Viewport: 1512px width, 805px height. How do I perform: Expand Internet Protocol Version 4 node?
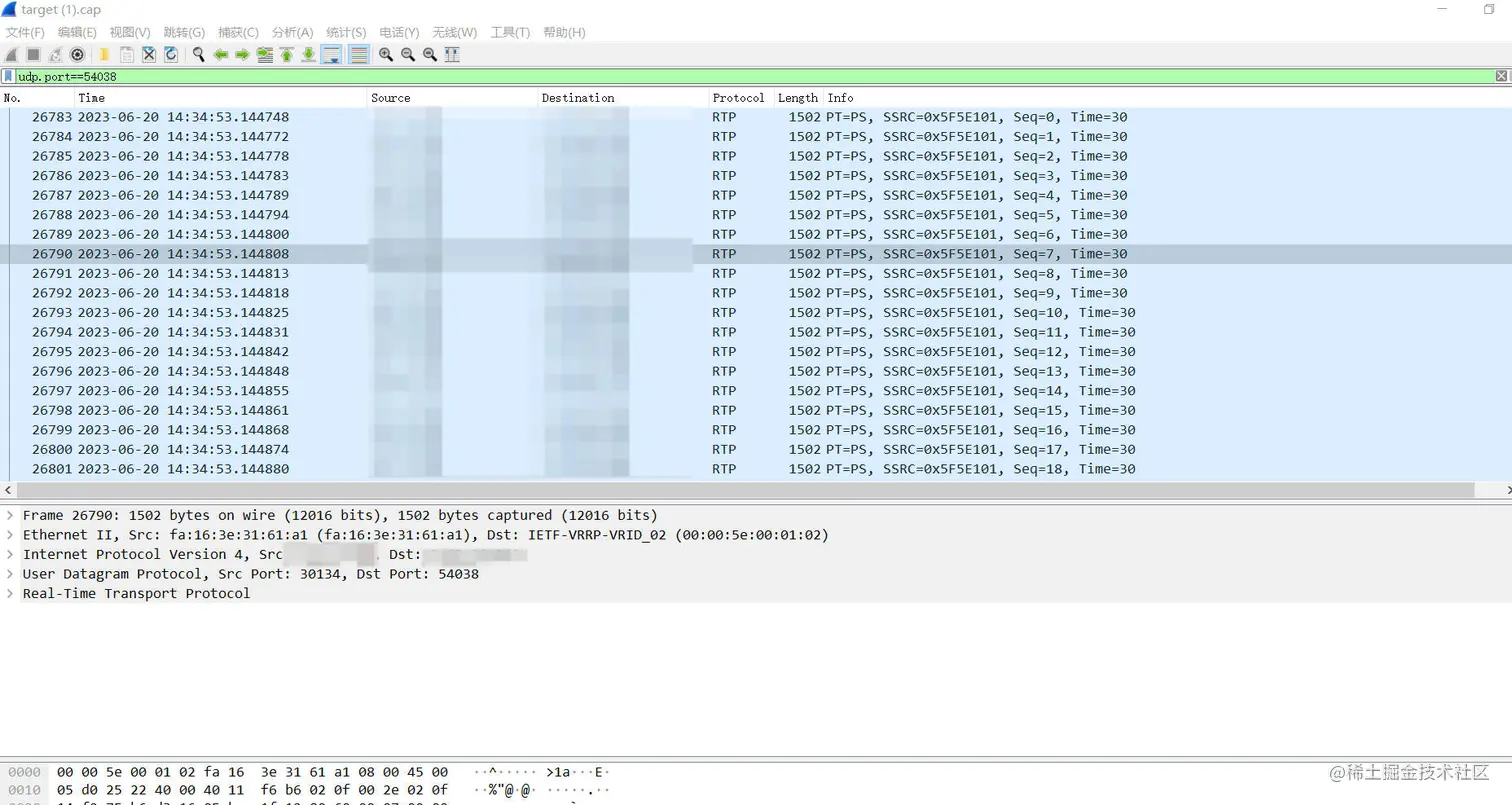tap(10, 555)
